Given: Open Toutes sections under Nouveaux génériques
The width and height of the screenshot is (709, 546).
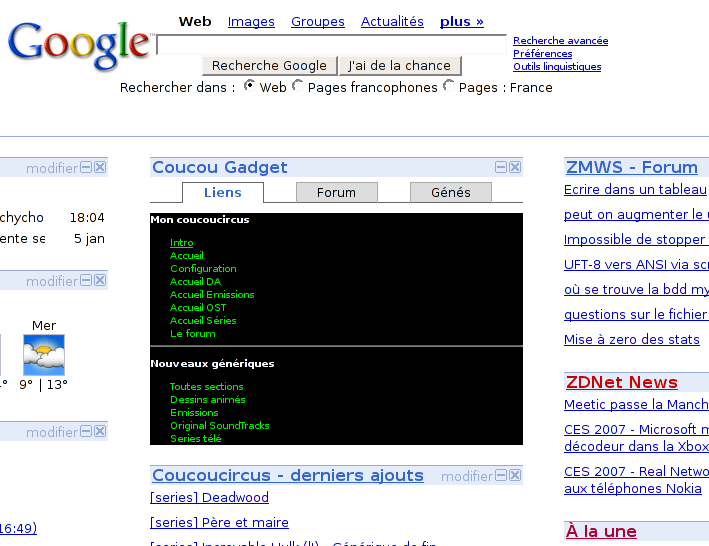Looking at the screenshot, I should [x=207, y=387].
